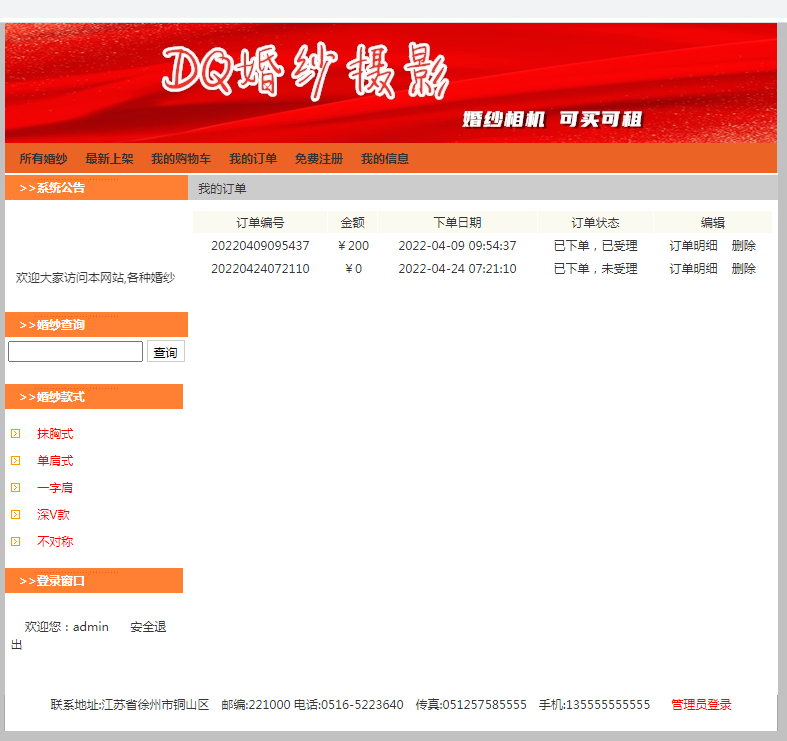Image resolution: width=787 pixels, height=741 pixels.
Task: Focus the wedding dress search input field
Action: coord(76,352)
